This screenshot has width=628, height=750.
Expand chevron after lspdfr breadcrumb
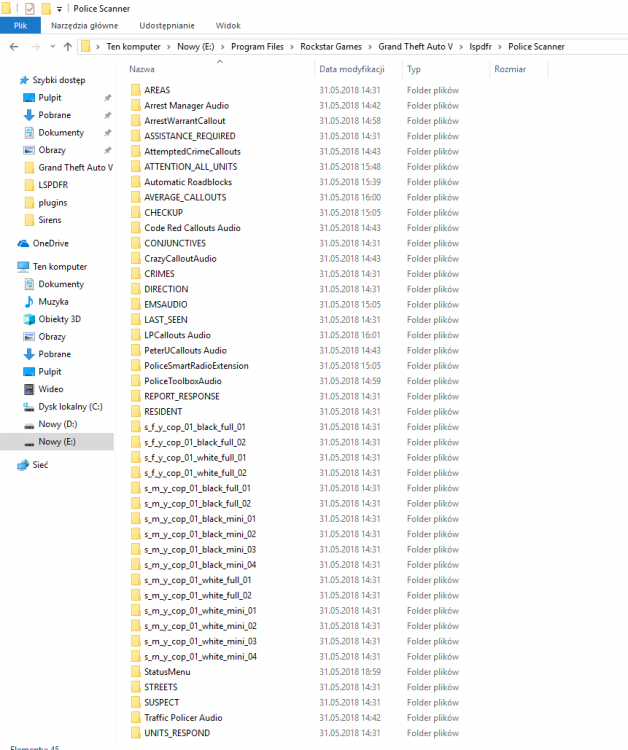pos(500,47)
